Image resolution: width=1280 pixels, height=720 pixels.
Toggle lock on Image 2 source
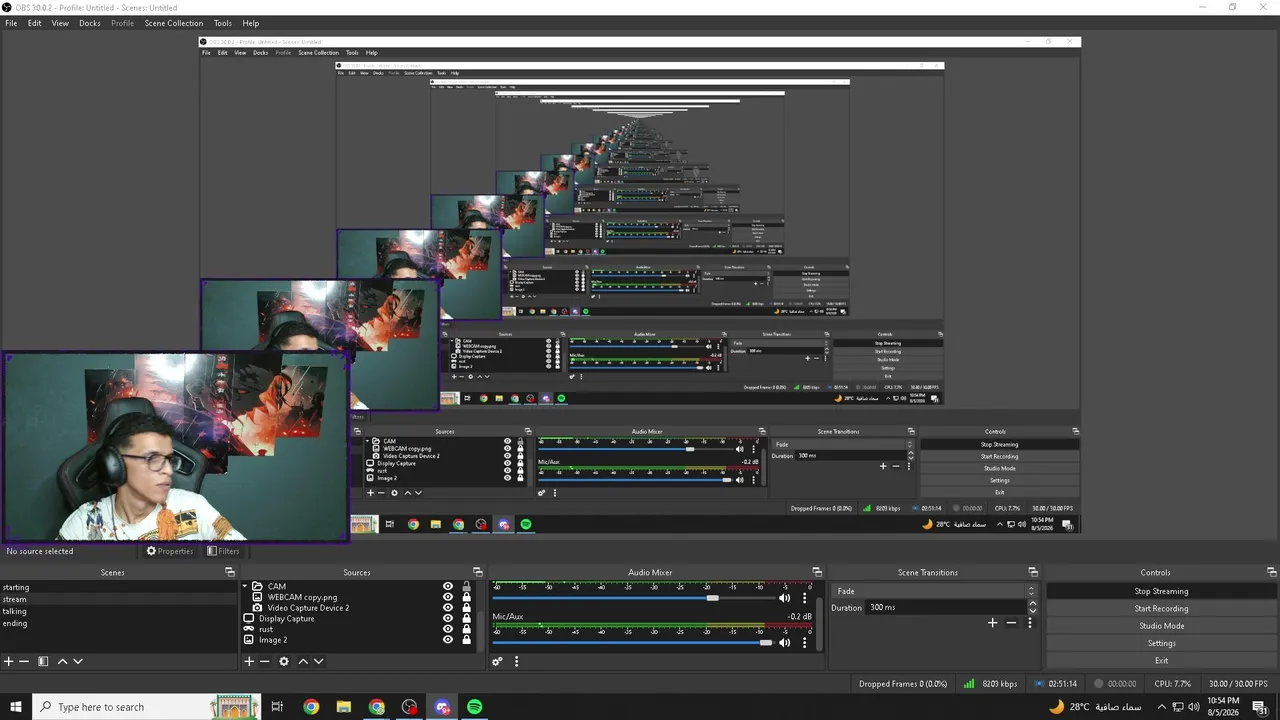tap(466, 640)
